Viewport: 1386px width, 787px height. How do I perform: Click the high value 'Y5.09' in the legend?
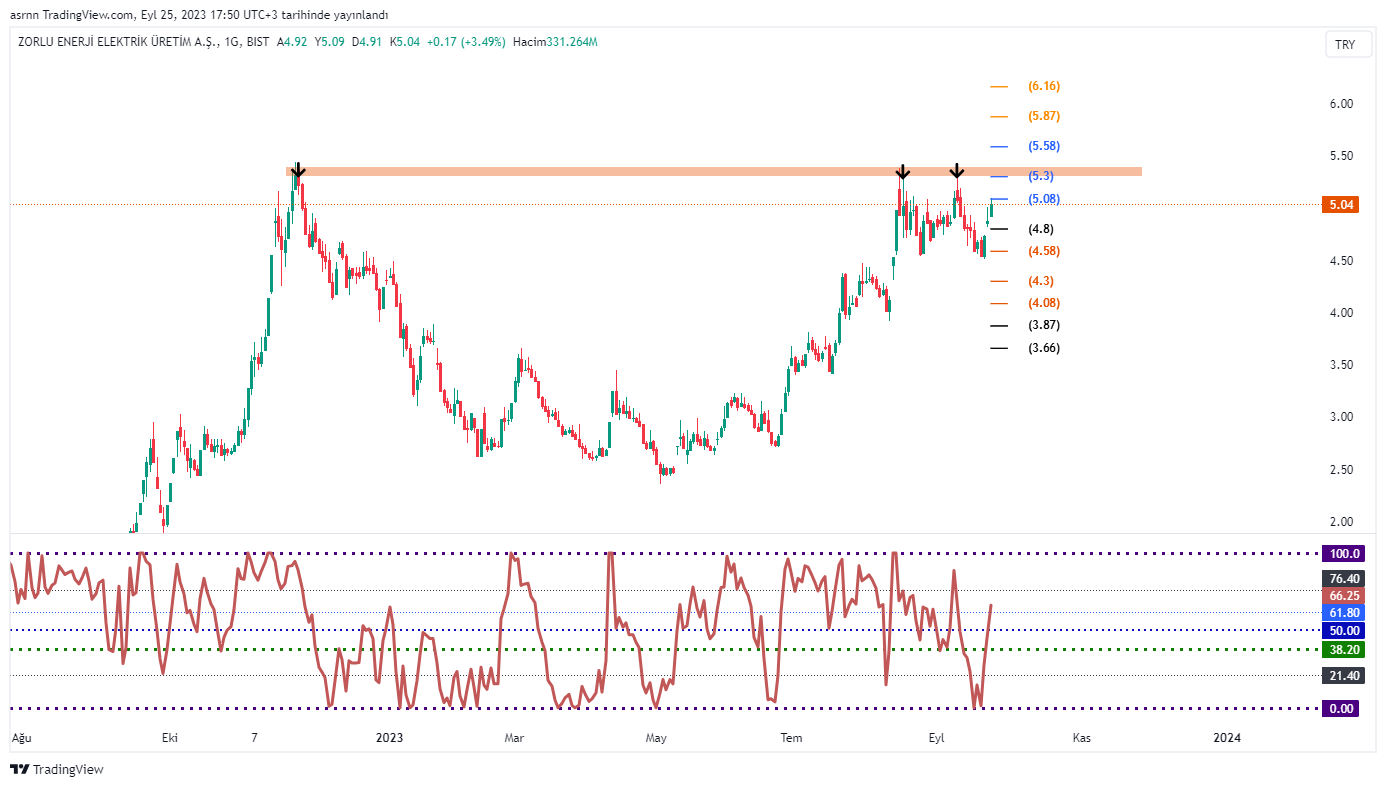[331, 42]
